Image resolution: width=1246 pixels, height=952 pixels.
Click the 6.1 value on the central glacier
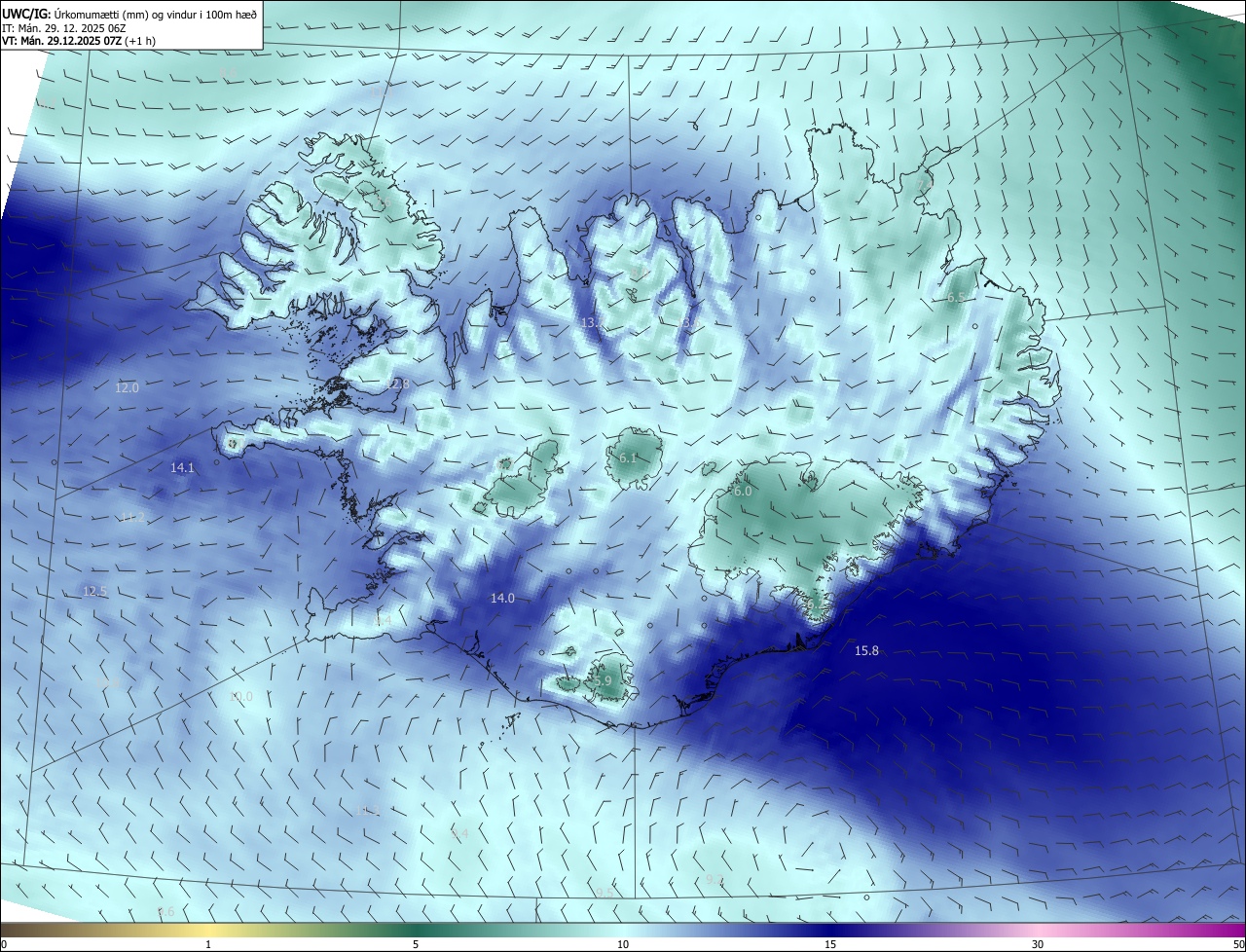628,458
